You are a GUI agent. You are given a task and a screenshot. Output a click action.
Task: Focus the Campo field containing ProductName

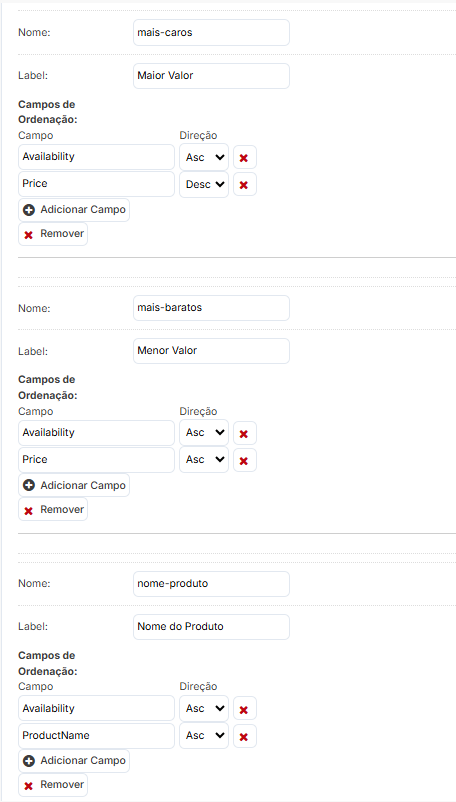[97, 736]
